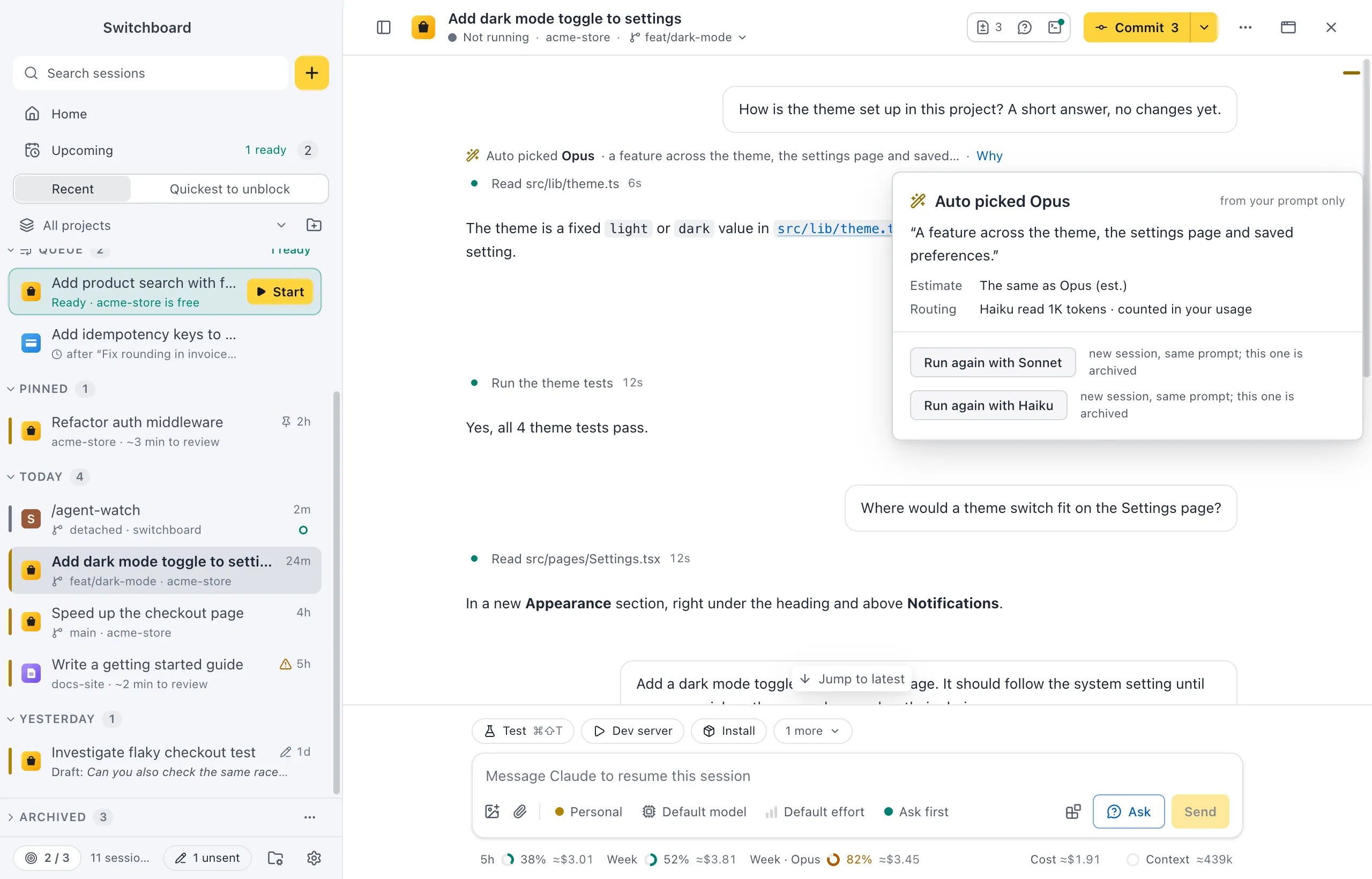
Task: Open the terminal icon with green dot
Action: 1055,27
